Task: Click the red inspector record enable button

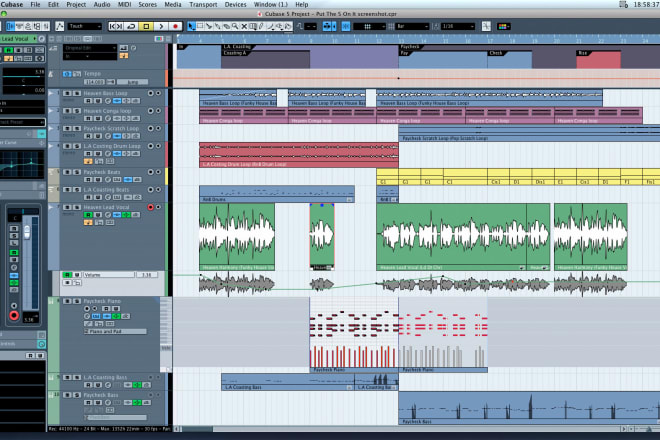Action: click(x=14, y=315)
